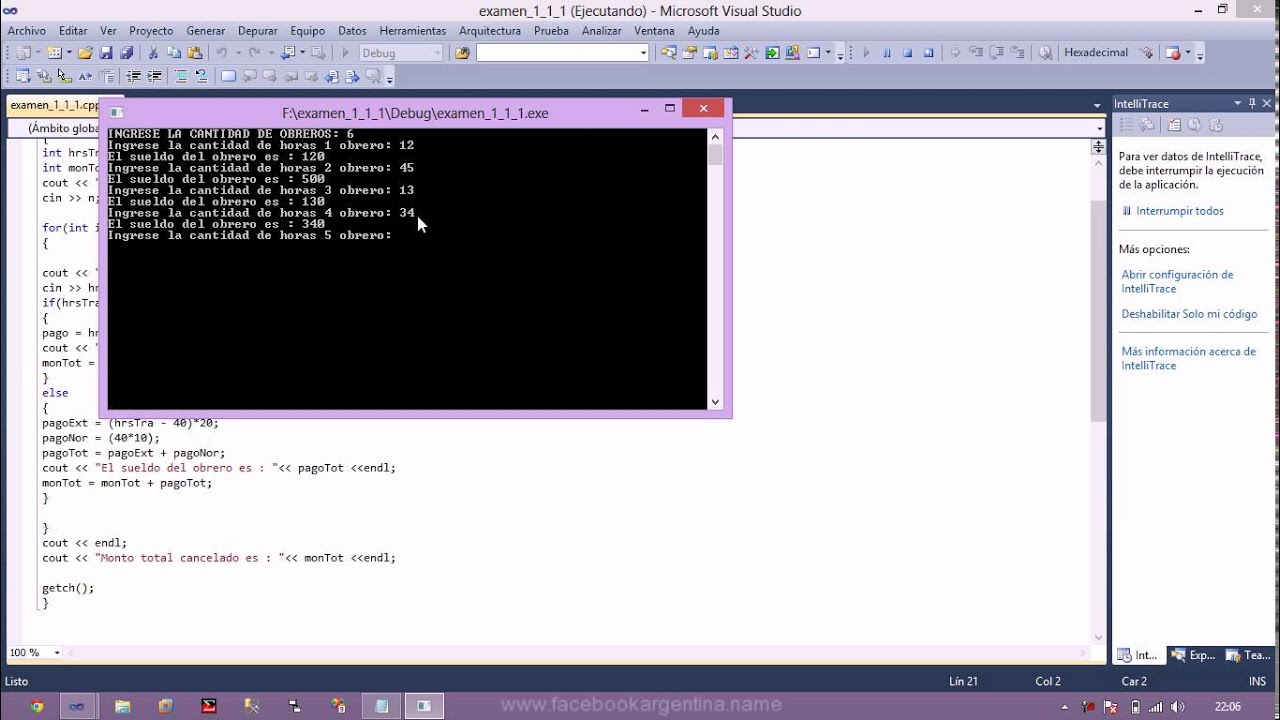Image resolution: width=1280 pixels, height=720 pixels.
Task: Open the Arquitectura menu
Action: (490, 31)
